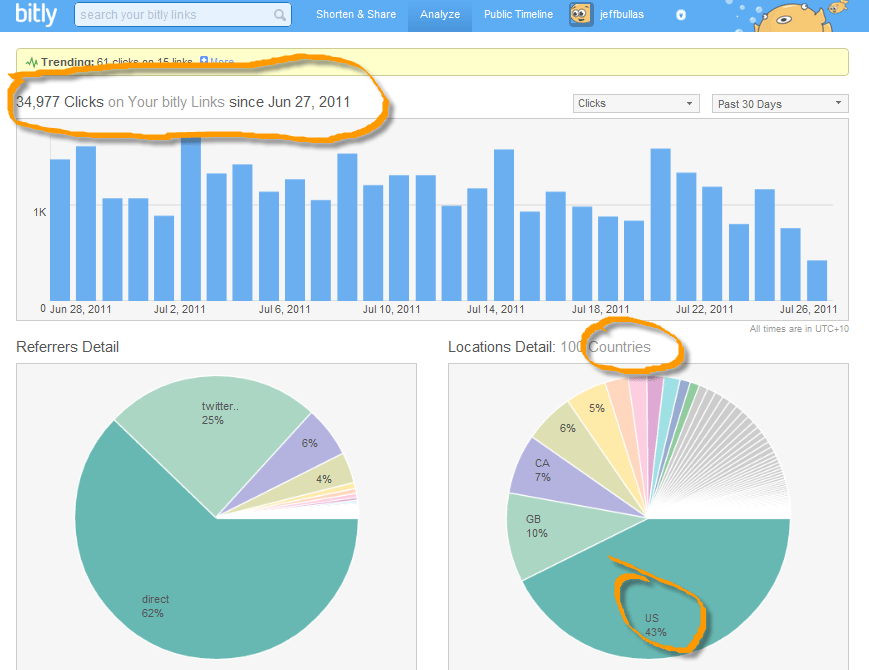Click the 34,977 Clicks total text
This screenshot has width=869, height=670.
click(60, 102)
